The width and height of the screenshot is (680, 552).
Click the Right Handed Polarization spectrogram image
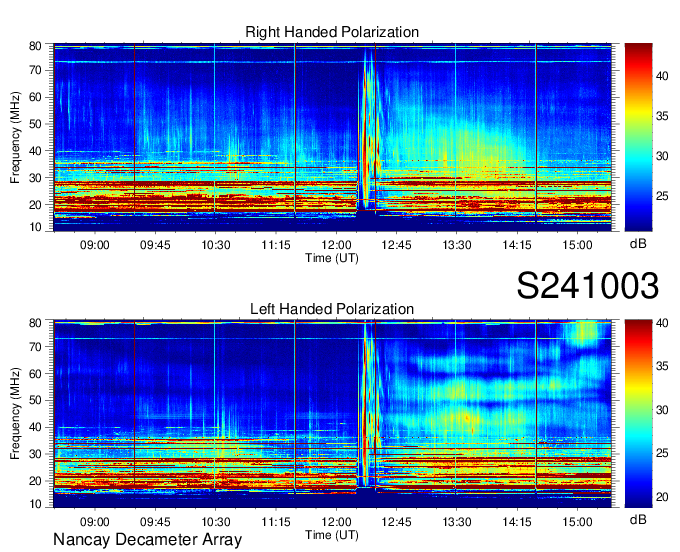[x=333, y=137]
